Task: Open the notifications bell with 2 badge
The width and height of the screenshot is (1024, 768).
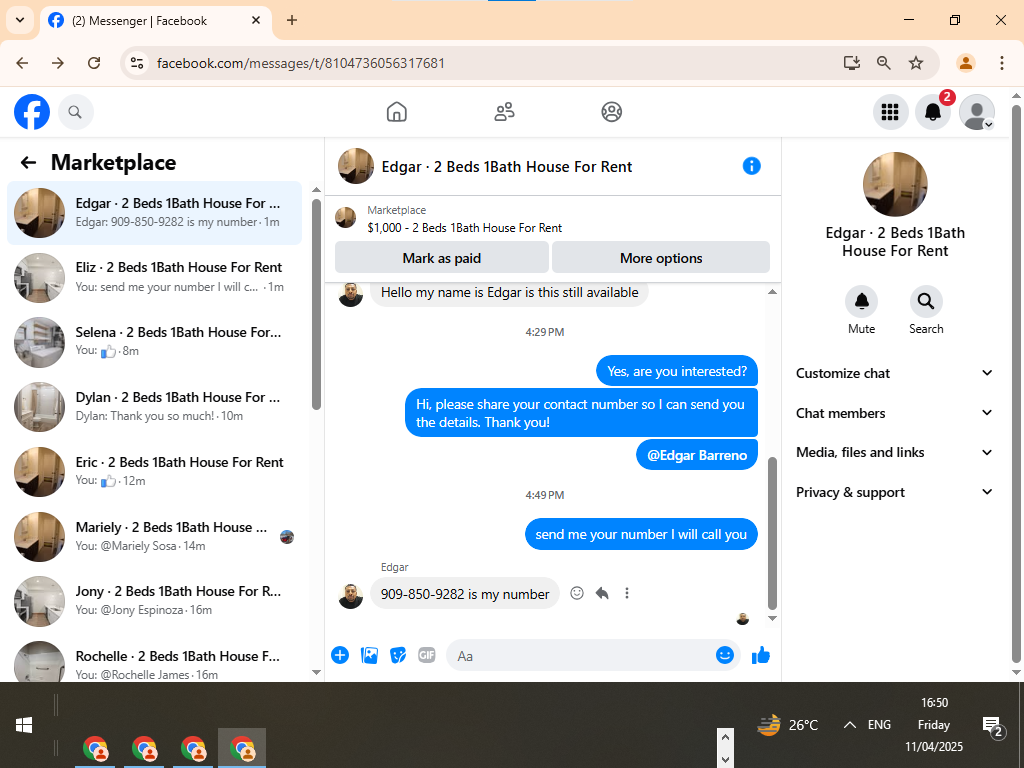Action: (x=933, y=112)
